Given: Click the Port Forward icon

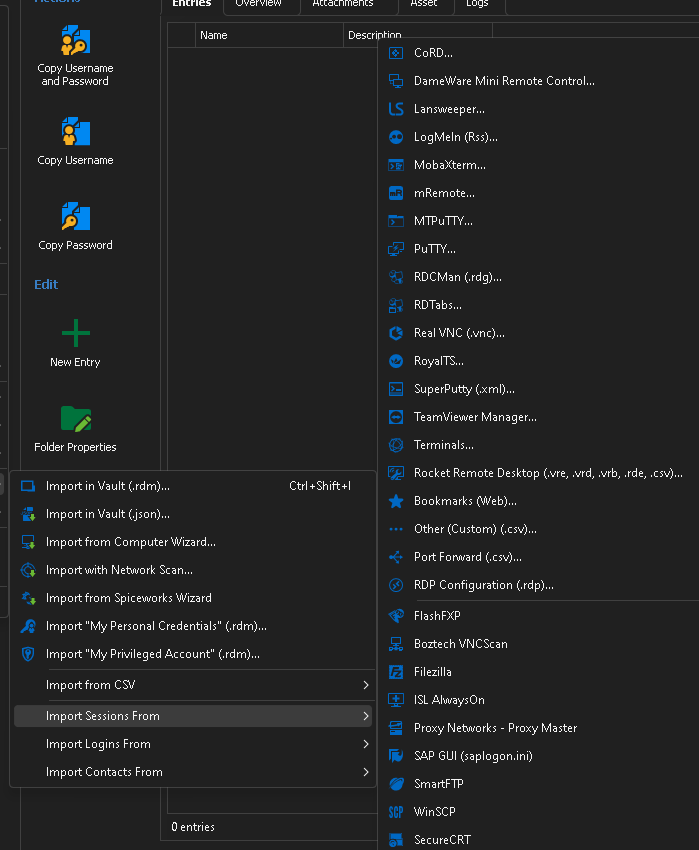Looking at the screenshot, I should [x=396, y=557].
